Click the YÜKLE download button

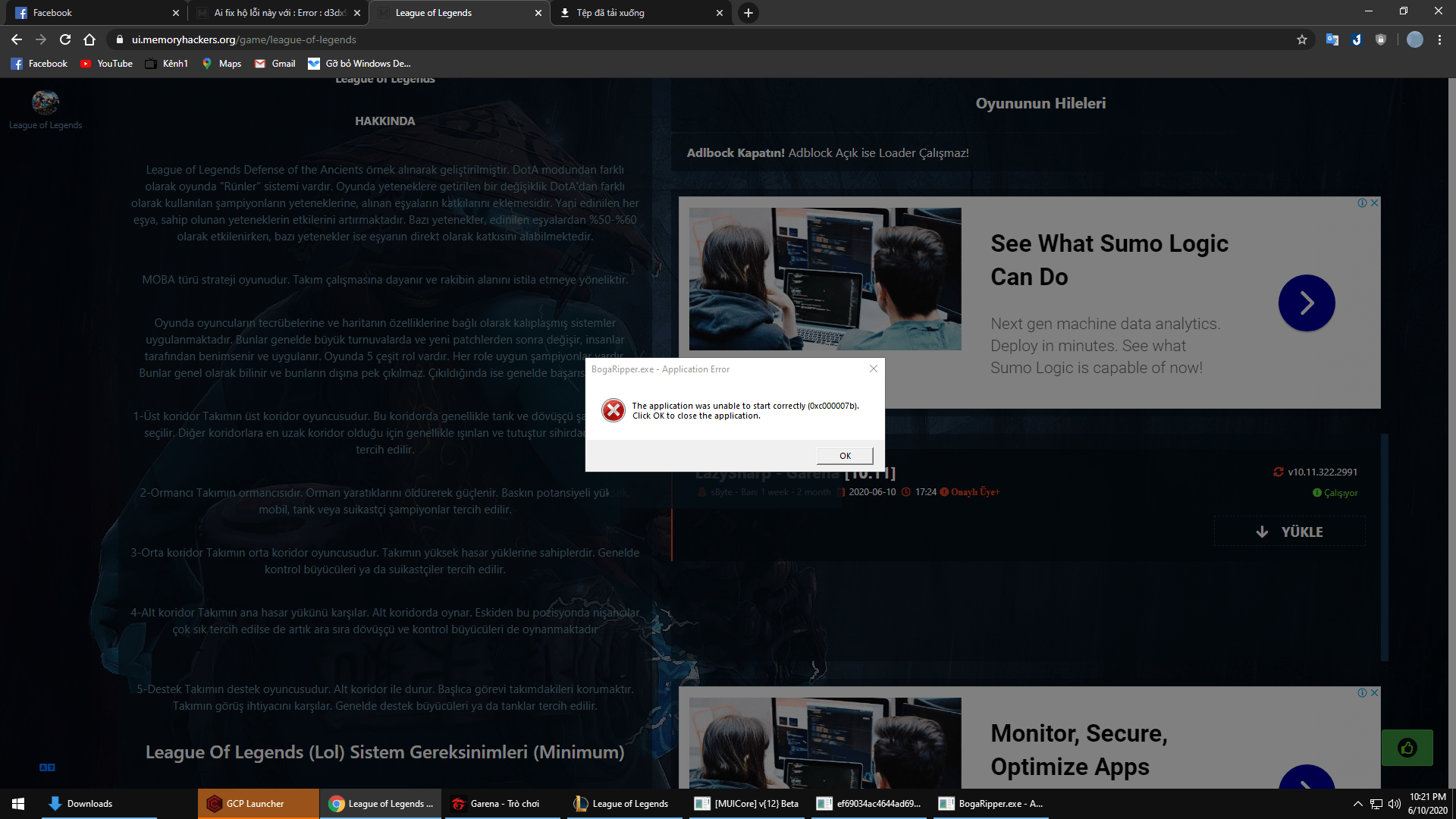point(1290,532)
